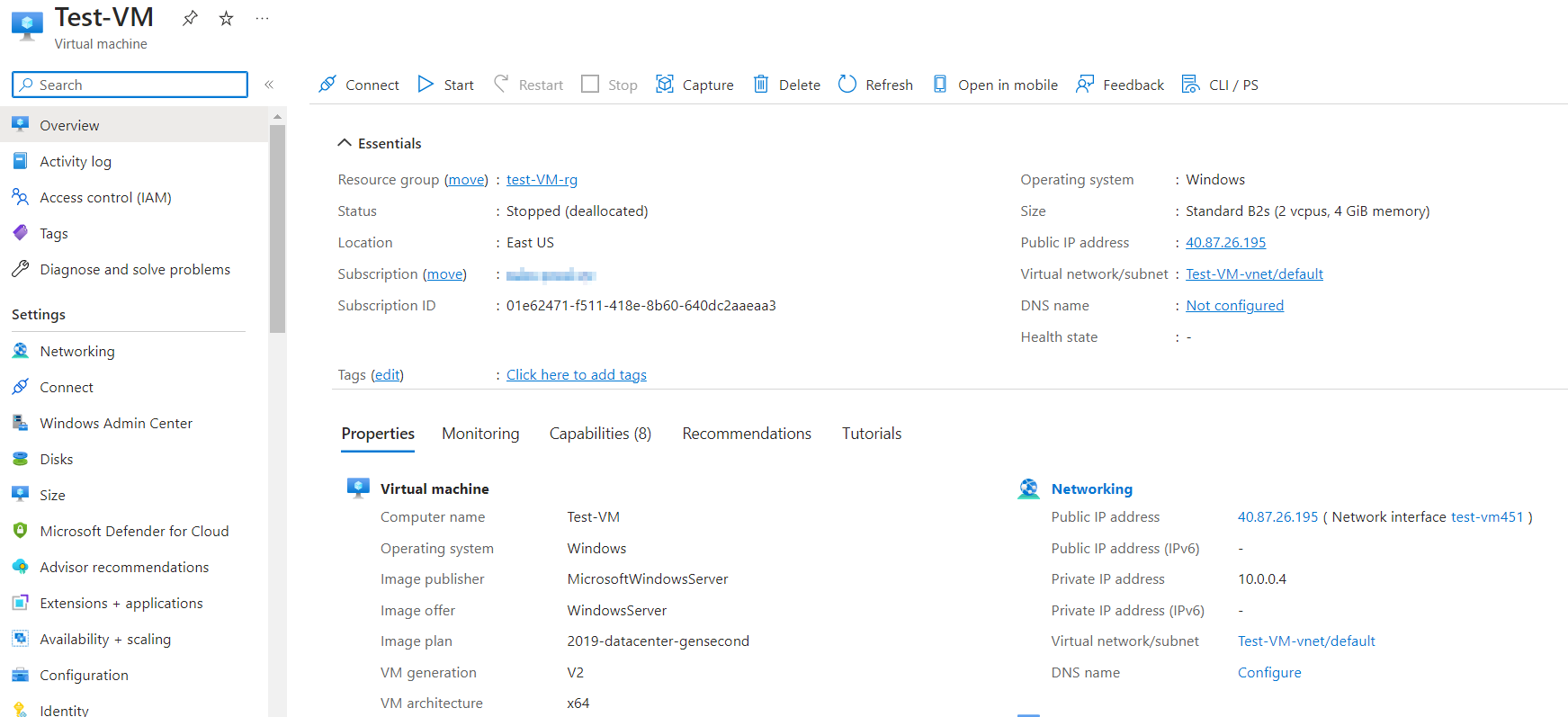Viewport: 1568px width, 717px height.
Task: Click the Networking section globe icon
Action: pyautogui.click(x=1028, y=488)
